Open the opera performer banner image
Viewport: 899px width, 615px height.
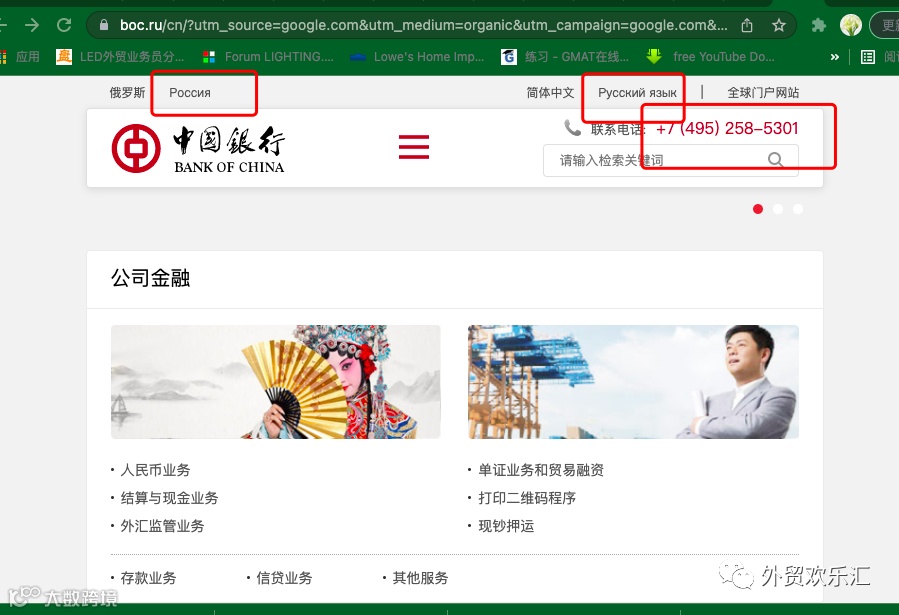[x=276, y=382]
